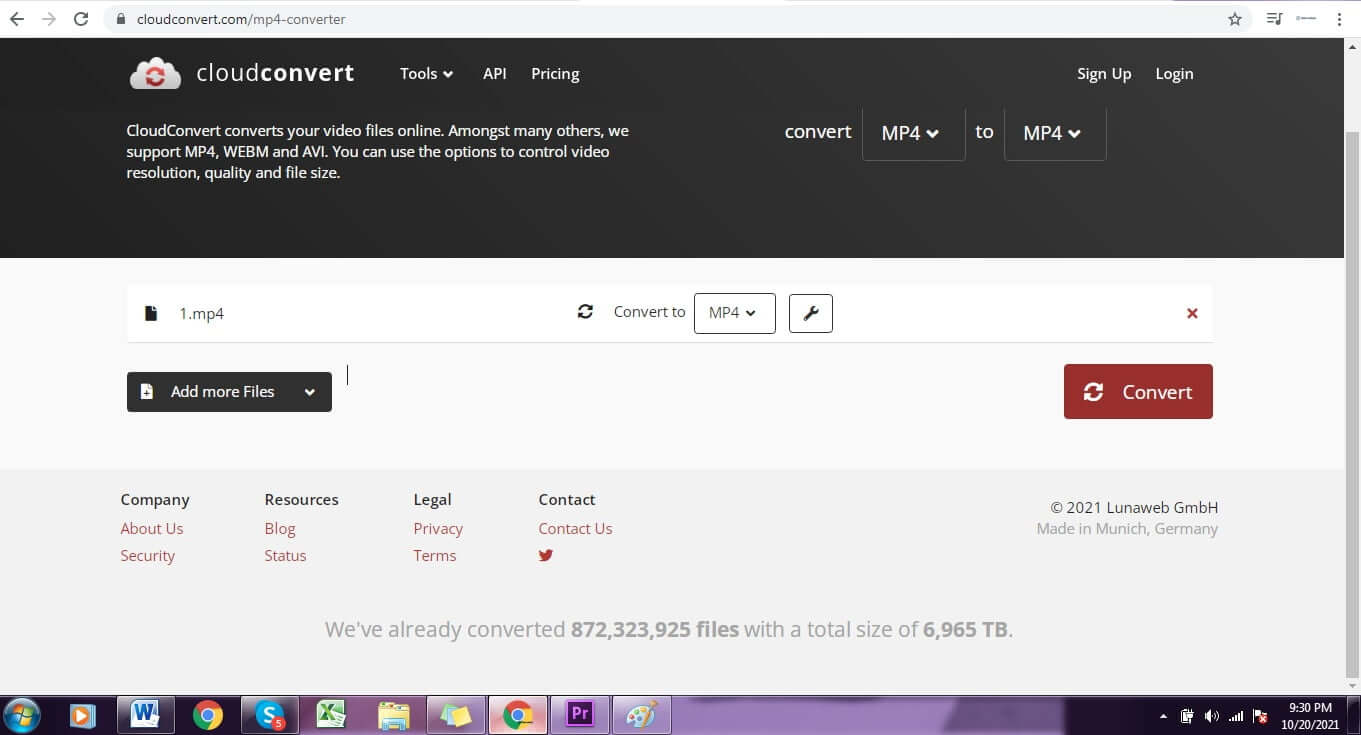Go forward using browser forward arrow
This screenshot has width=1361, height=735.
click(49, 19)
